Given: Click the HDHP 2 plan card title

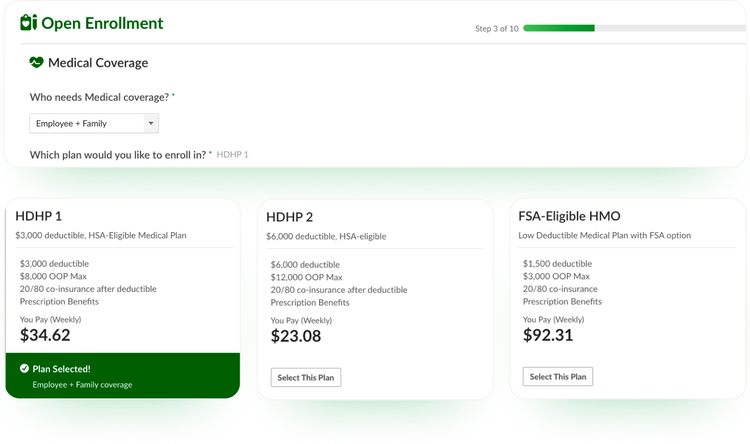Looking at the screenshot, I should (x=289, y=217).
